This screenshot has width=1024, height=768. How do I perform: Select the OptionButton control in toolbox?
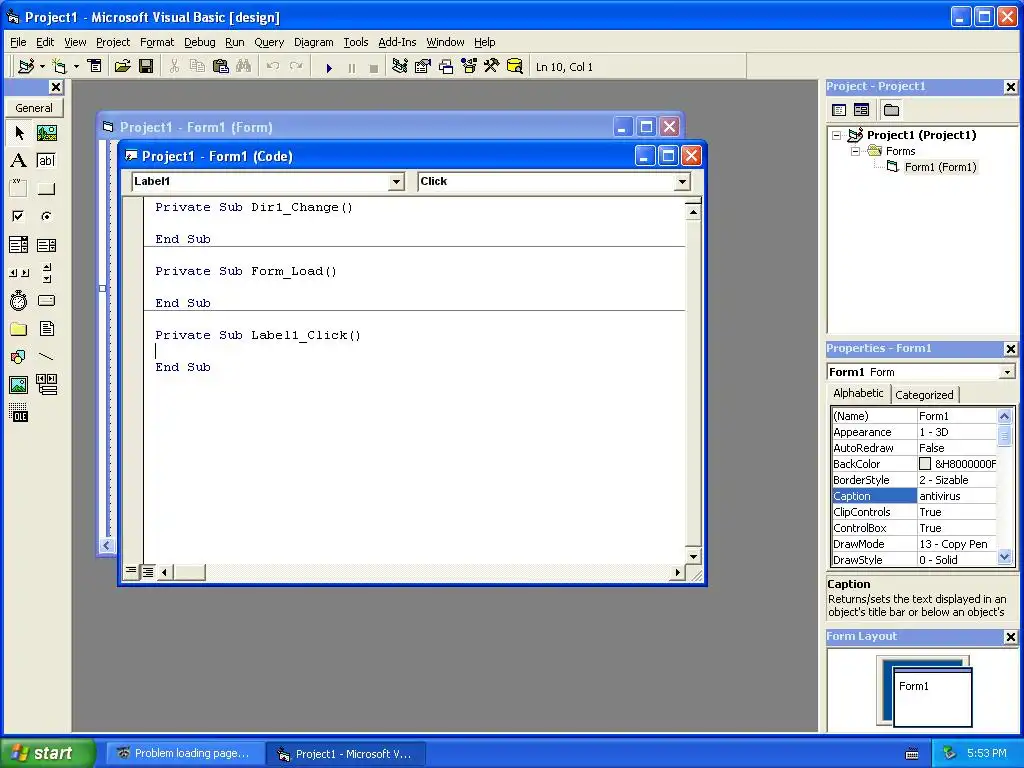pyautogui.click(x=46, y=216)
